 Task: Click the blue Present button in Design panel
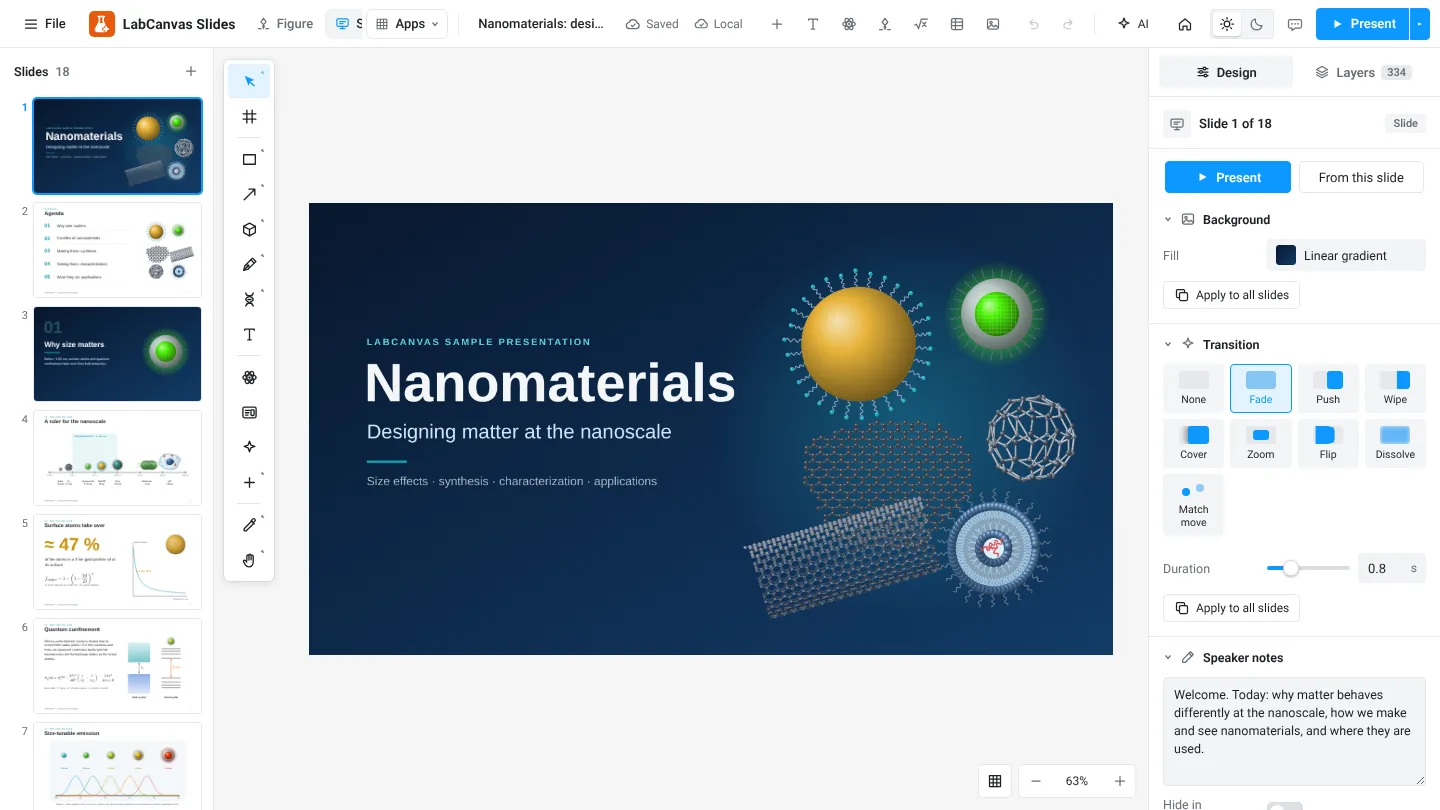tap(1228, 177)
